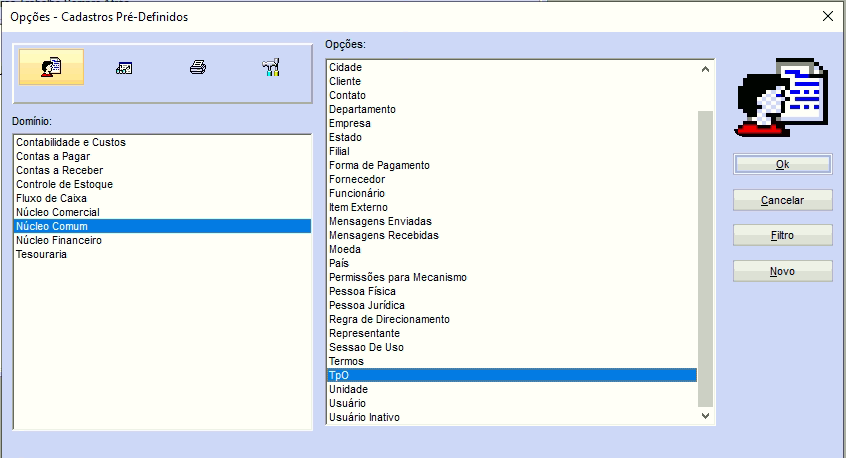
Task: Pick Funcionário option
Action: click(512, 194)
